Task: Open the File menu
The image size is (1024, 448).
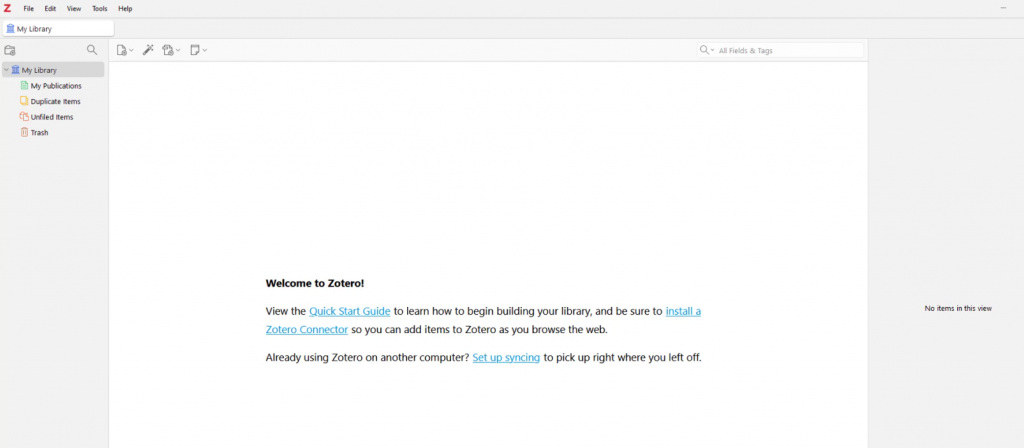Action: click(29, 8)
